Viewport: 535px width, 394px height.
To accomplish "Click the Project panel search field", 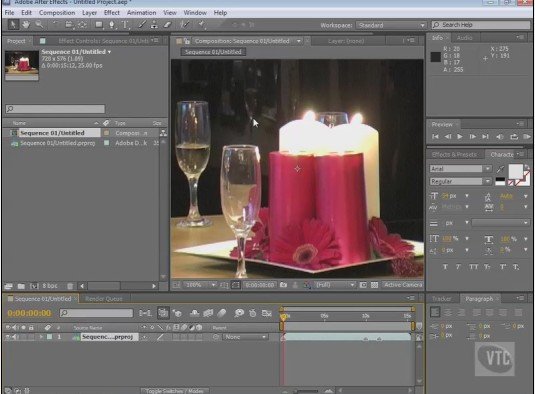I will coord(55,109).
